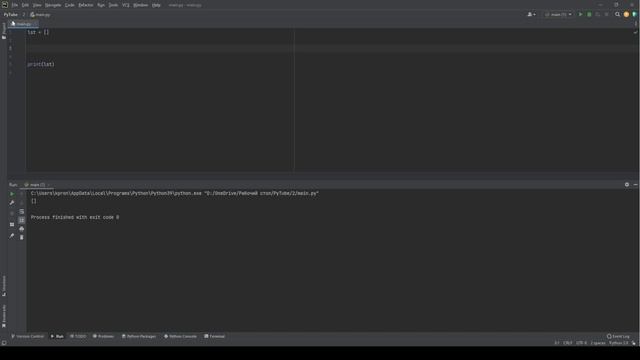This screenshot has height=360, width=640.
Task: Rerun main with Run panel green arrow
Action: [x=12, y=194]
